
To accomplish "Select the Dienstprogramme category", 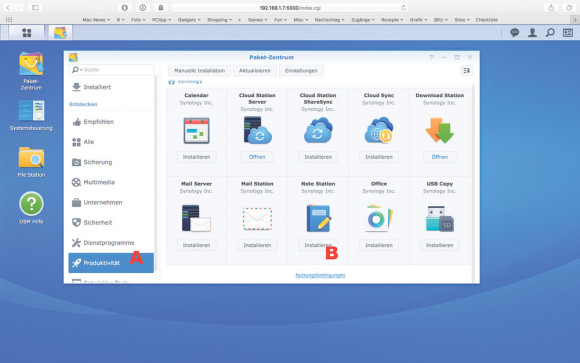I will (x=111, y=243).
